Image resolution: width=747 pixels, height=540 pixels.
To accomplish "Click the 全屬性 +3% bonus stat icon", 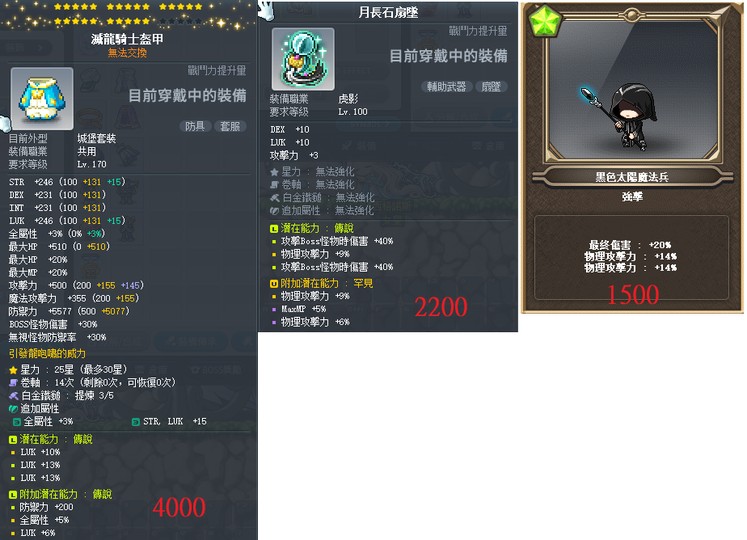I will pyautogui.click(x=17, y=422).
